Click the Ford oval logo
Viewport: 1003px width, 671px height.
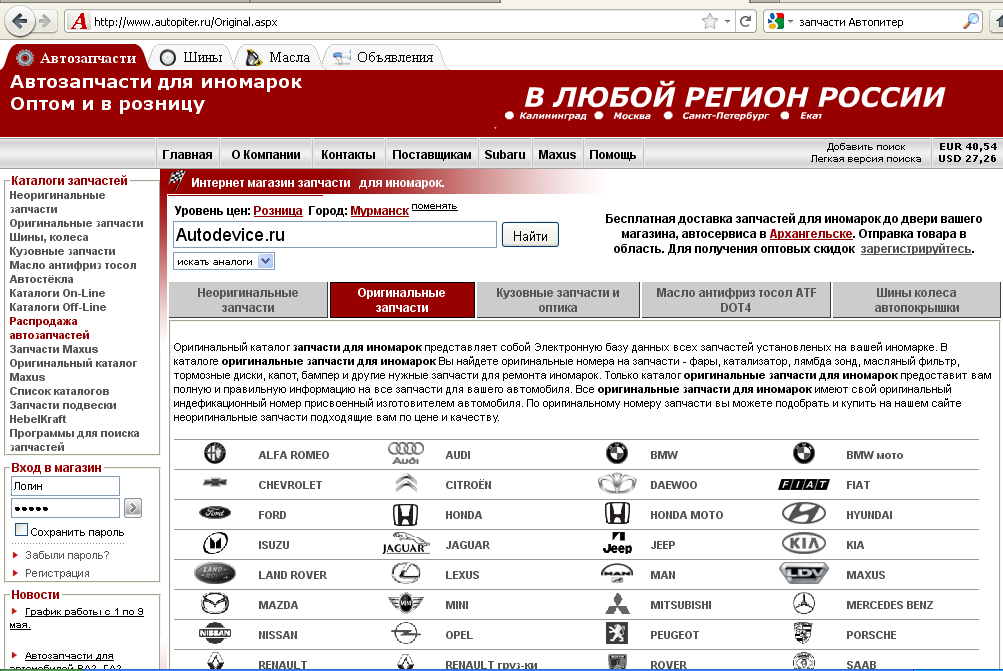215,513
